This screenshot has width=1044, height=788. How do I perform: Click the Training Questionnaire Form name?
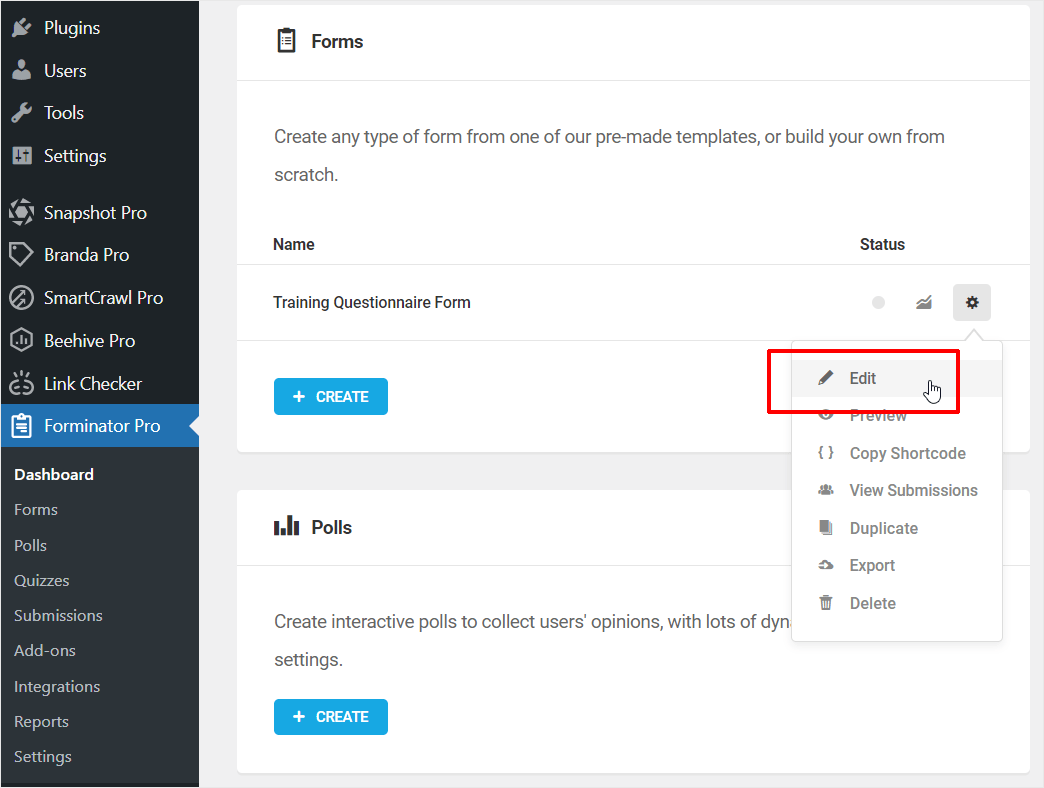coord(372,303)
